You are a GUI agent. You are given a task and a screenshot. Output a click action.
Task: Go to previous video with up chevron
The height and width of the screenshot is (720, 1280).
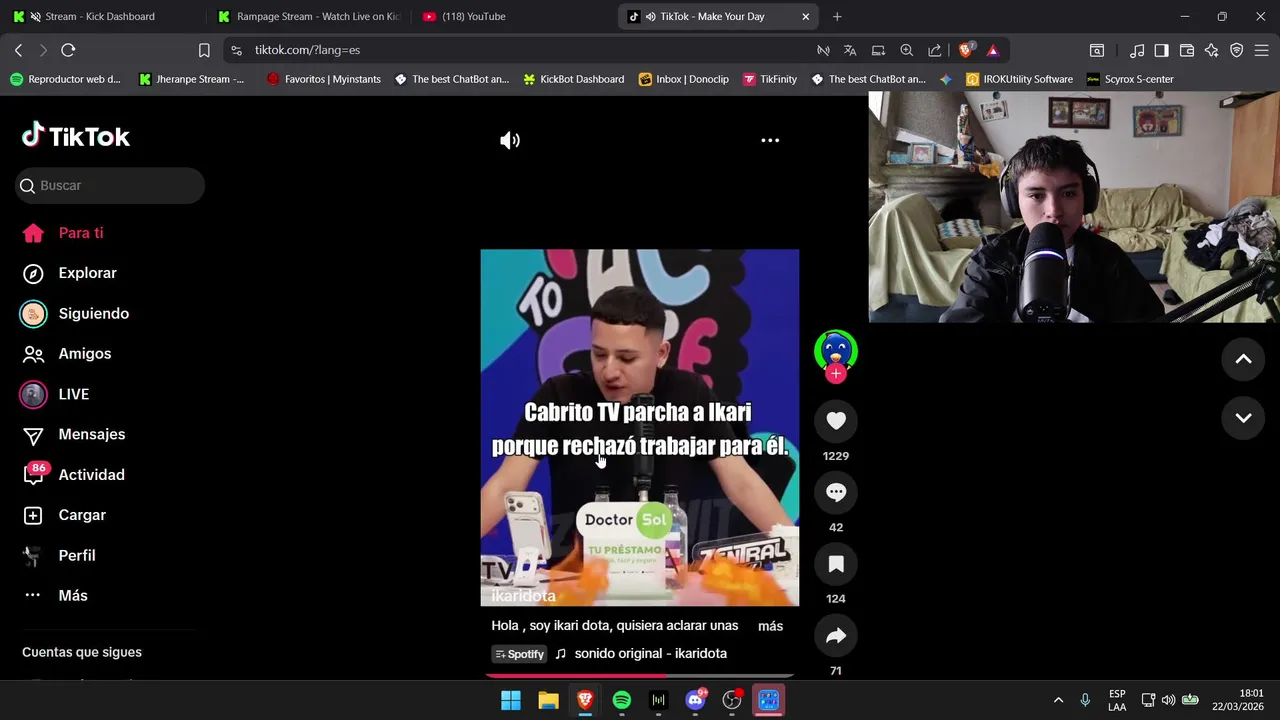pyautogui.click(x=1243, y=359)
